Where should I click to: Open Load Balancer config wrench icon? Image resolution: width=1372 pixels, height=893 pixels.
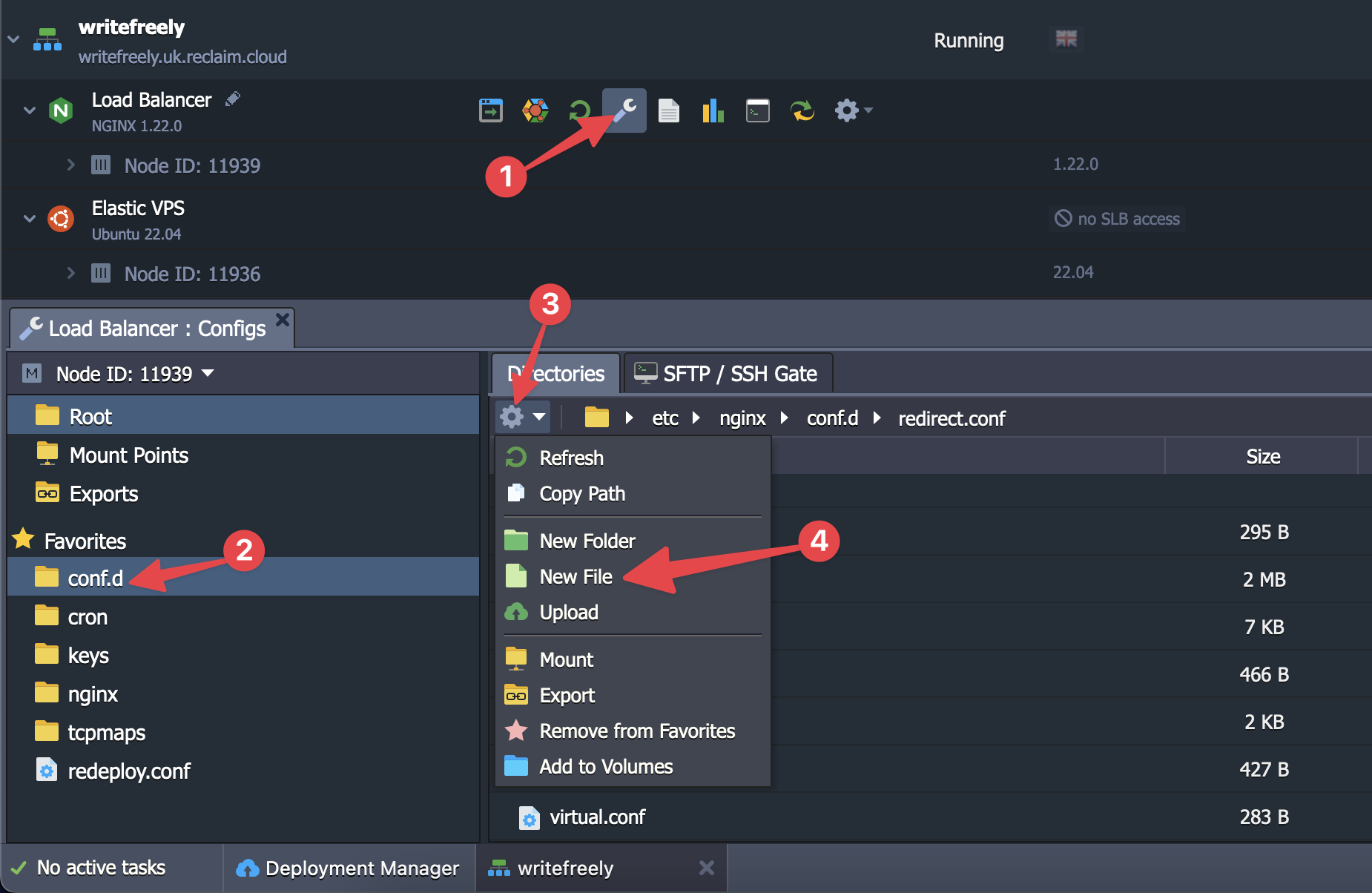pos(624,111)
